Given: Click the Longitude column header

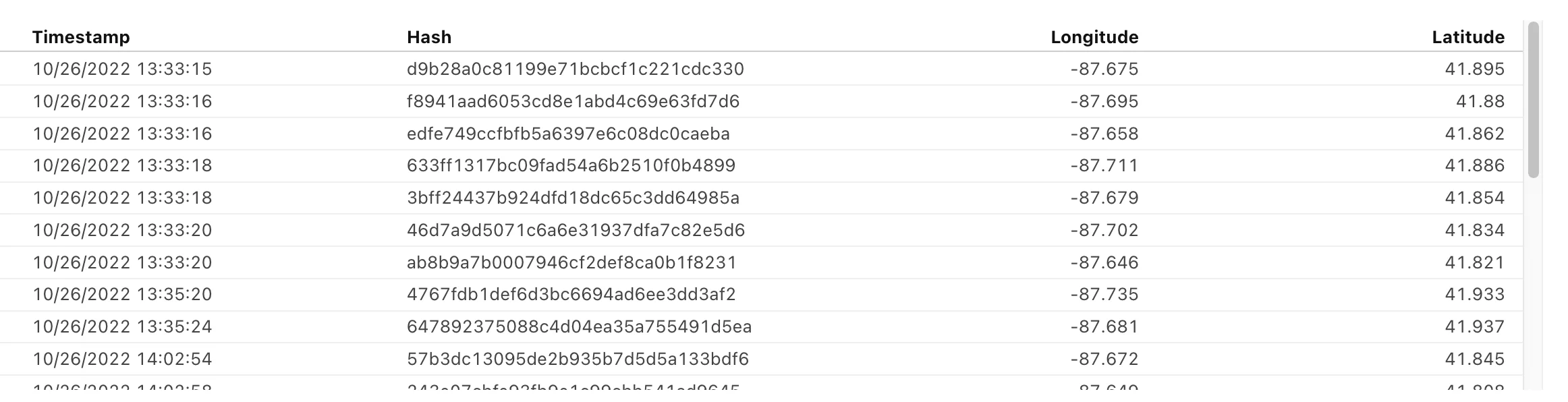Looking at the screenshot, I should [1094, 37].
